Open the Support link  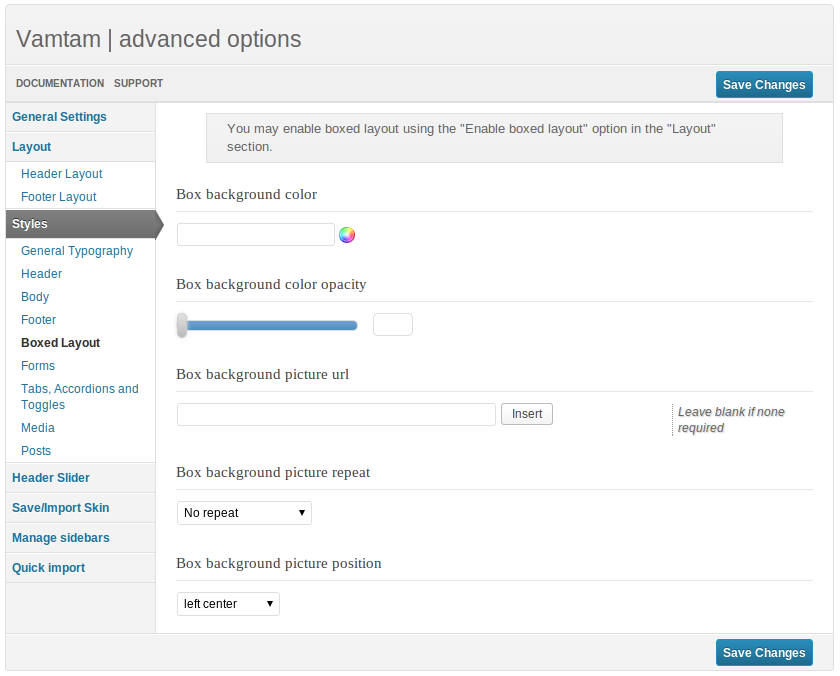[x=138, y=84]
